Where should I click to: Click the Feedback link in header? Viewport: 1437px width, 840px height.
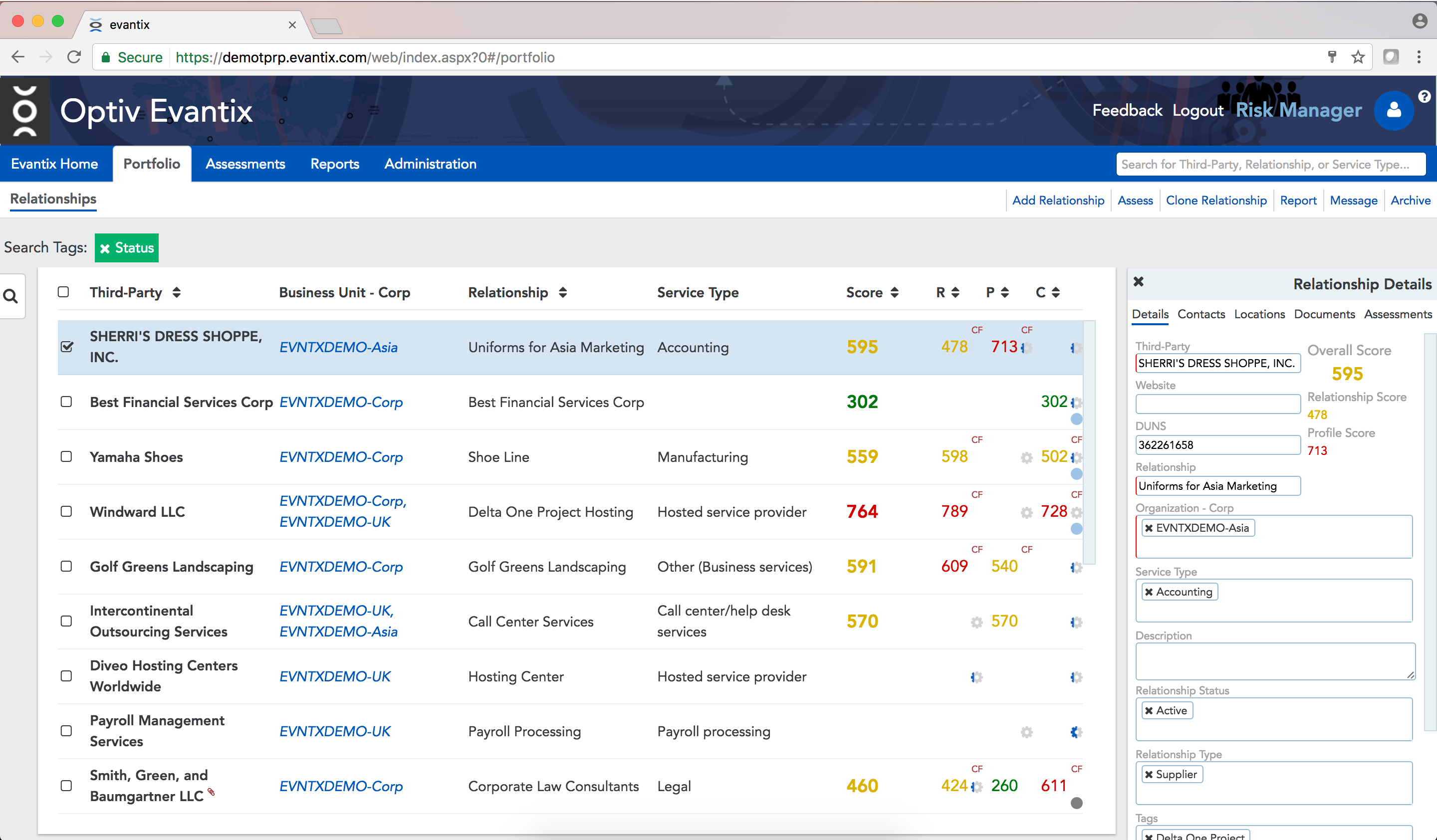coord(1127,111)
